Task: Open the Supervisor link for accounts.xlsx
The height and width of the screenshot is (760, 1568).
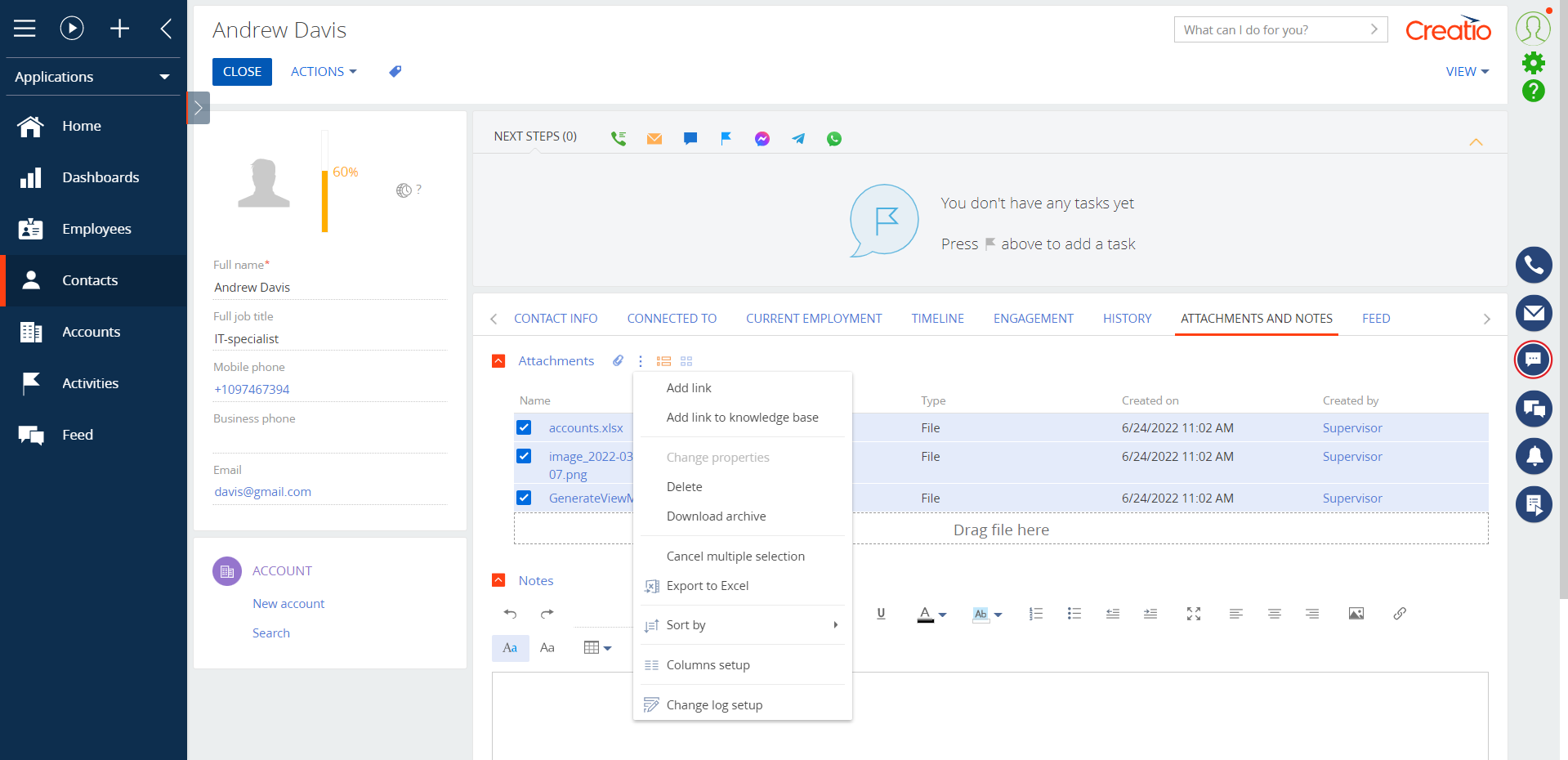Action: (x=1351, y=427)
